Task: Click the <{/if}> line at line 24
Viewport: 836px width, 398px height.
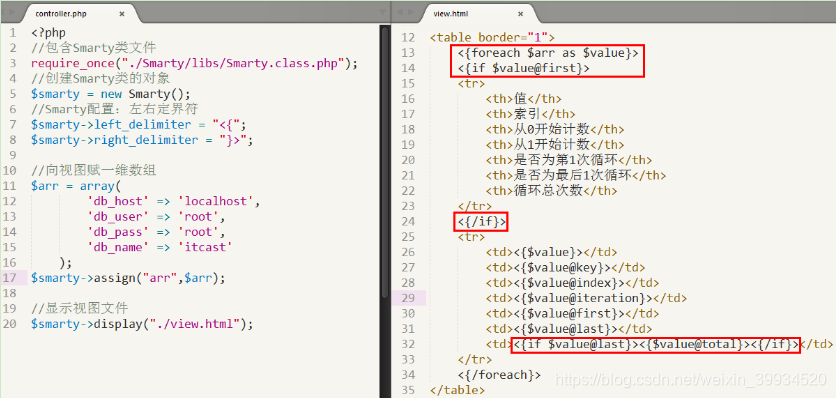Action: point(482,221)
